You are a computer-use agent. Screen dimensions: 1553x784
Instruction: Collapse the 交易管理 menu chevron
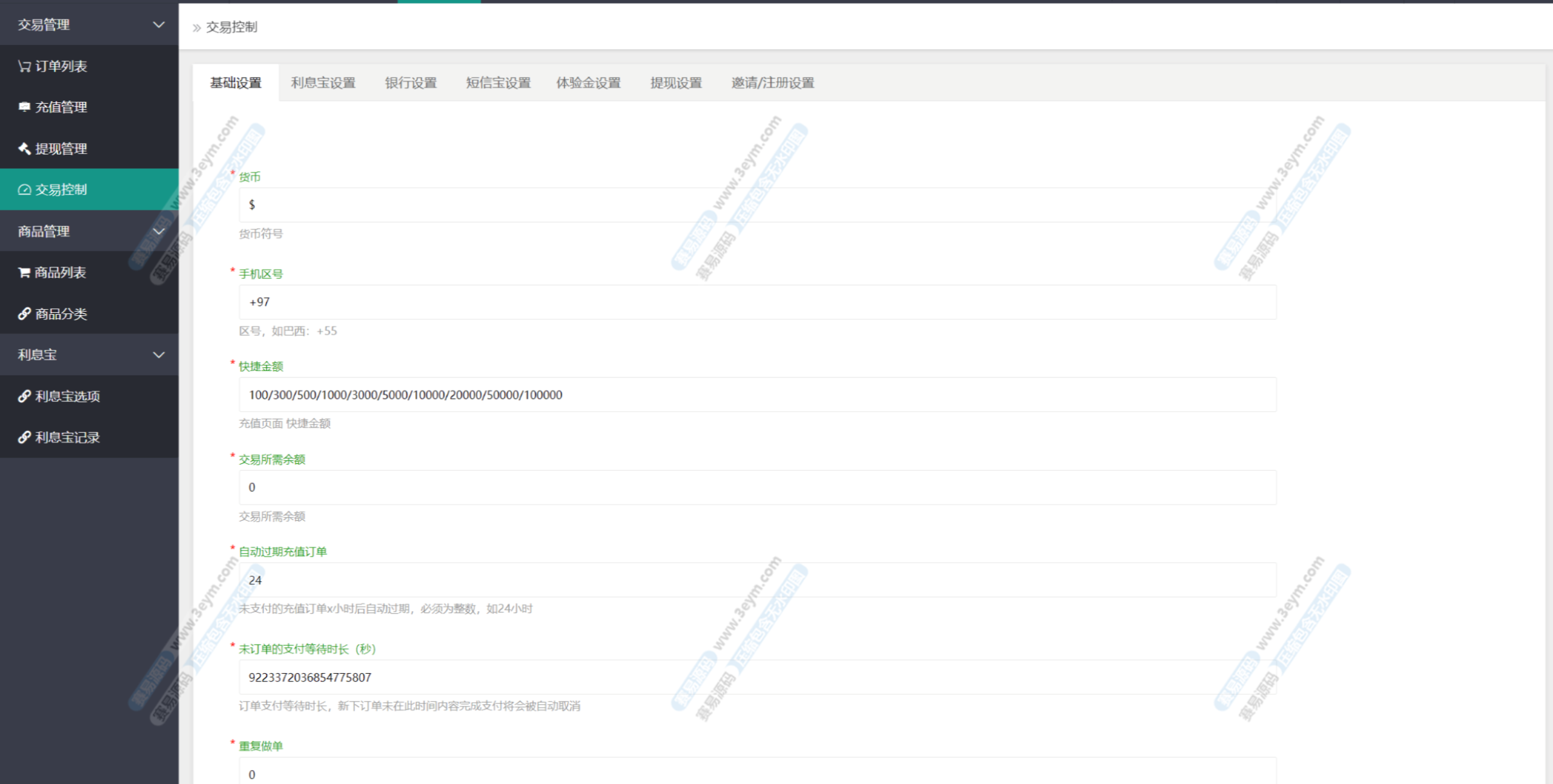(159, 25)
